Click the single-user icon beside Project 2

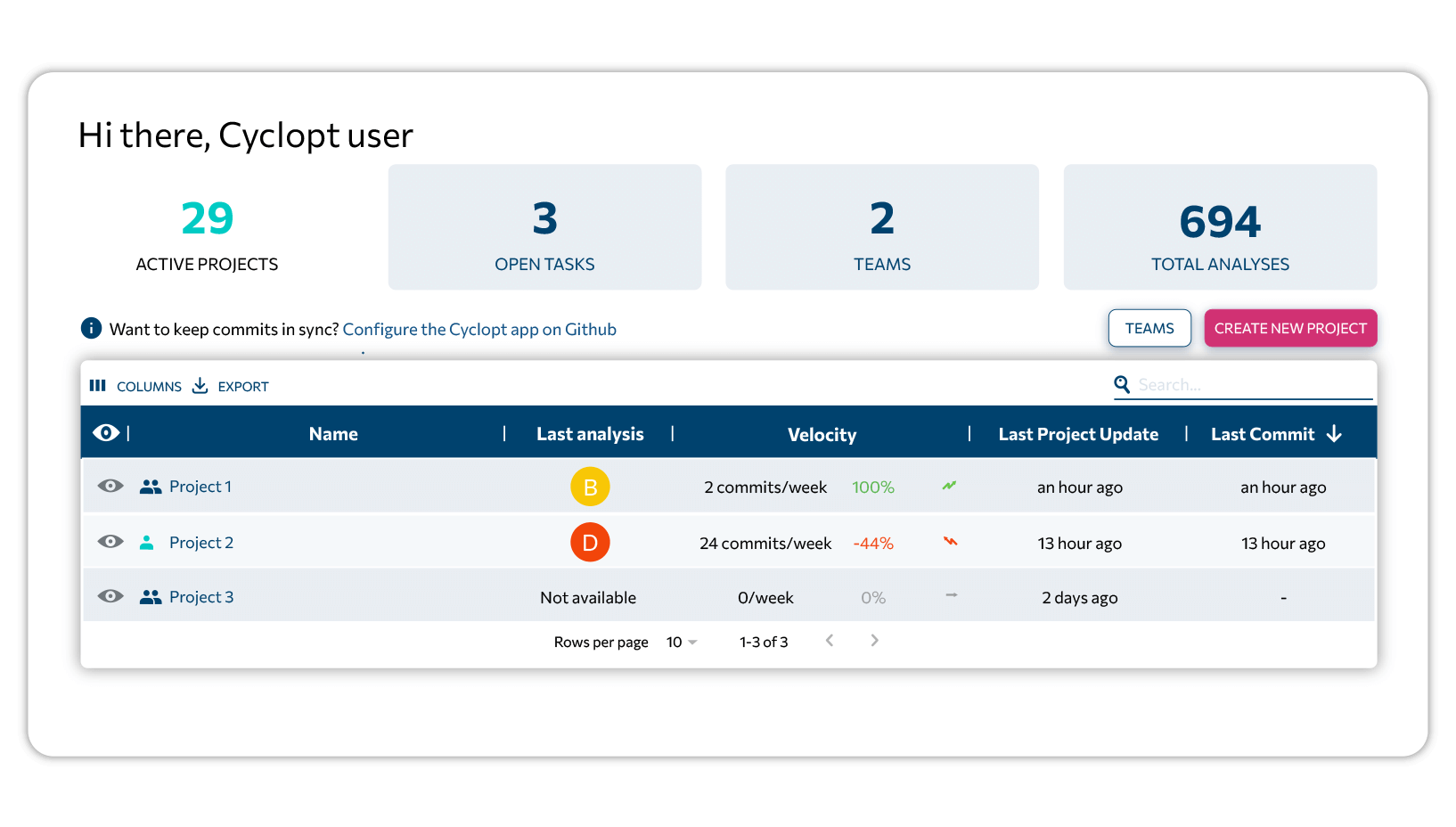point(146,542)
